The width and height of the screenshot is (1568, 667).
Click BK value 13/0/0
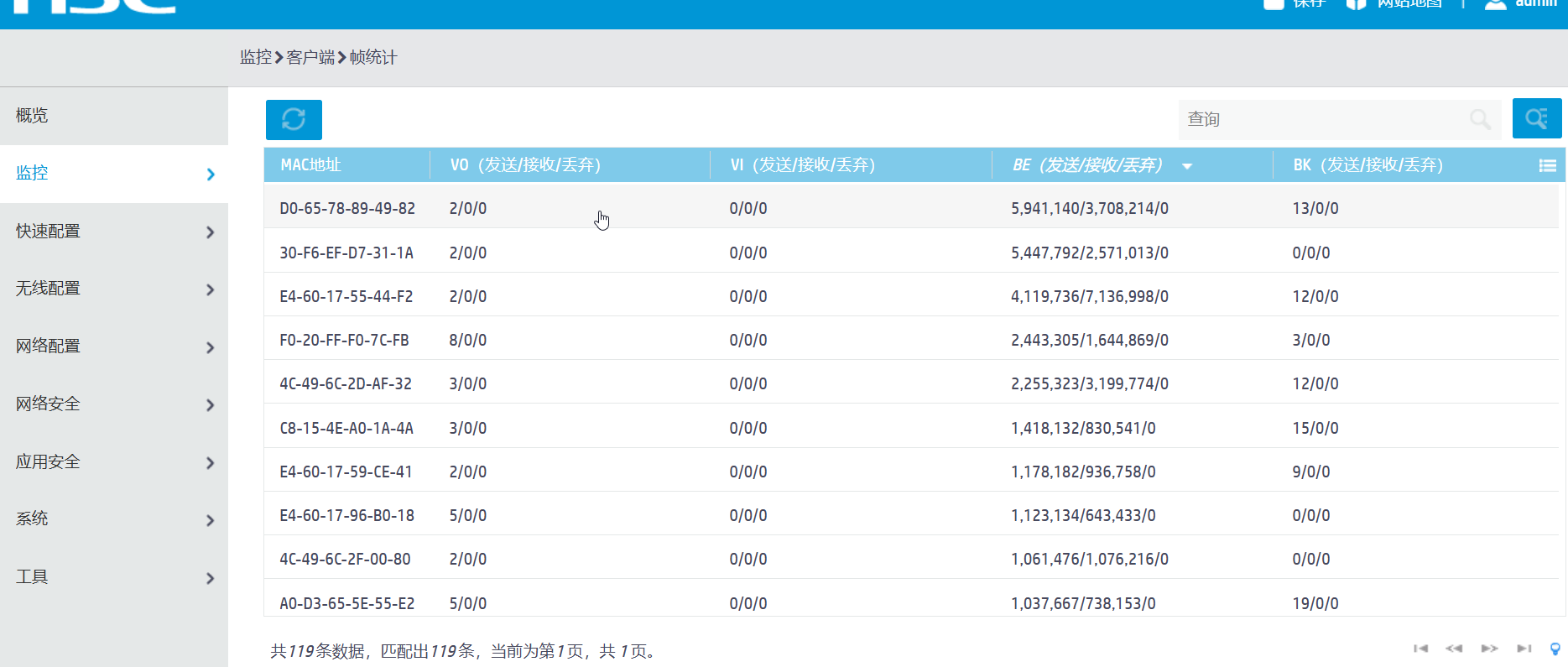coord(1315,209)
